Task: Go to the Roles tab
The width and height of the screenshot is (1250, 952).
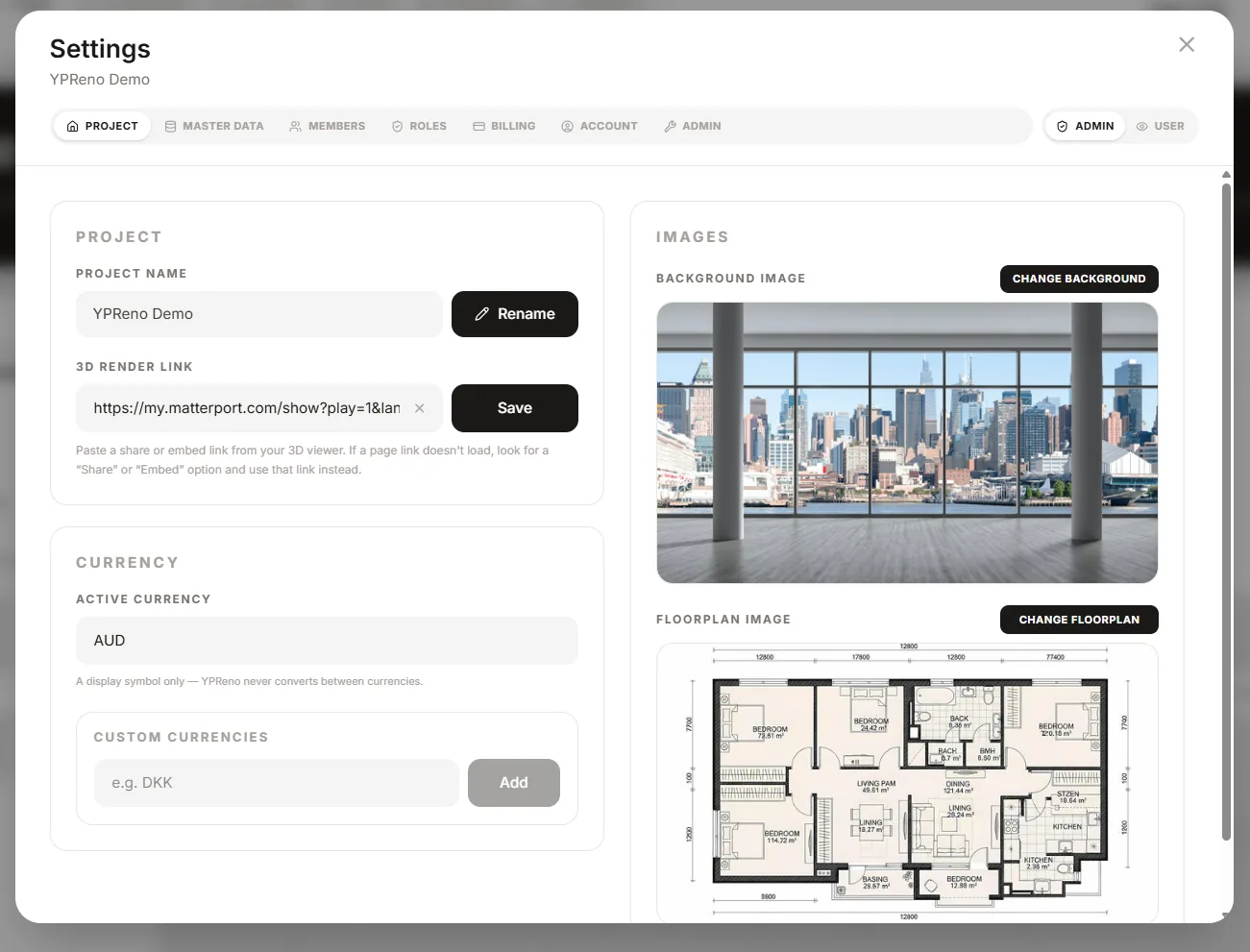Action: pos(419,126)
